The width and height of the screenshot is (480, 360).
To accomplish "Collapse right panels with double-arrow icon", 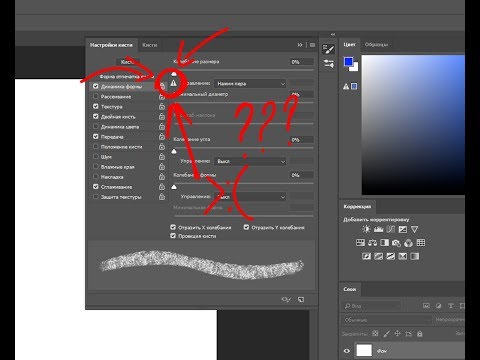I will pos(333,34).
